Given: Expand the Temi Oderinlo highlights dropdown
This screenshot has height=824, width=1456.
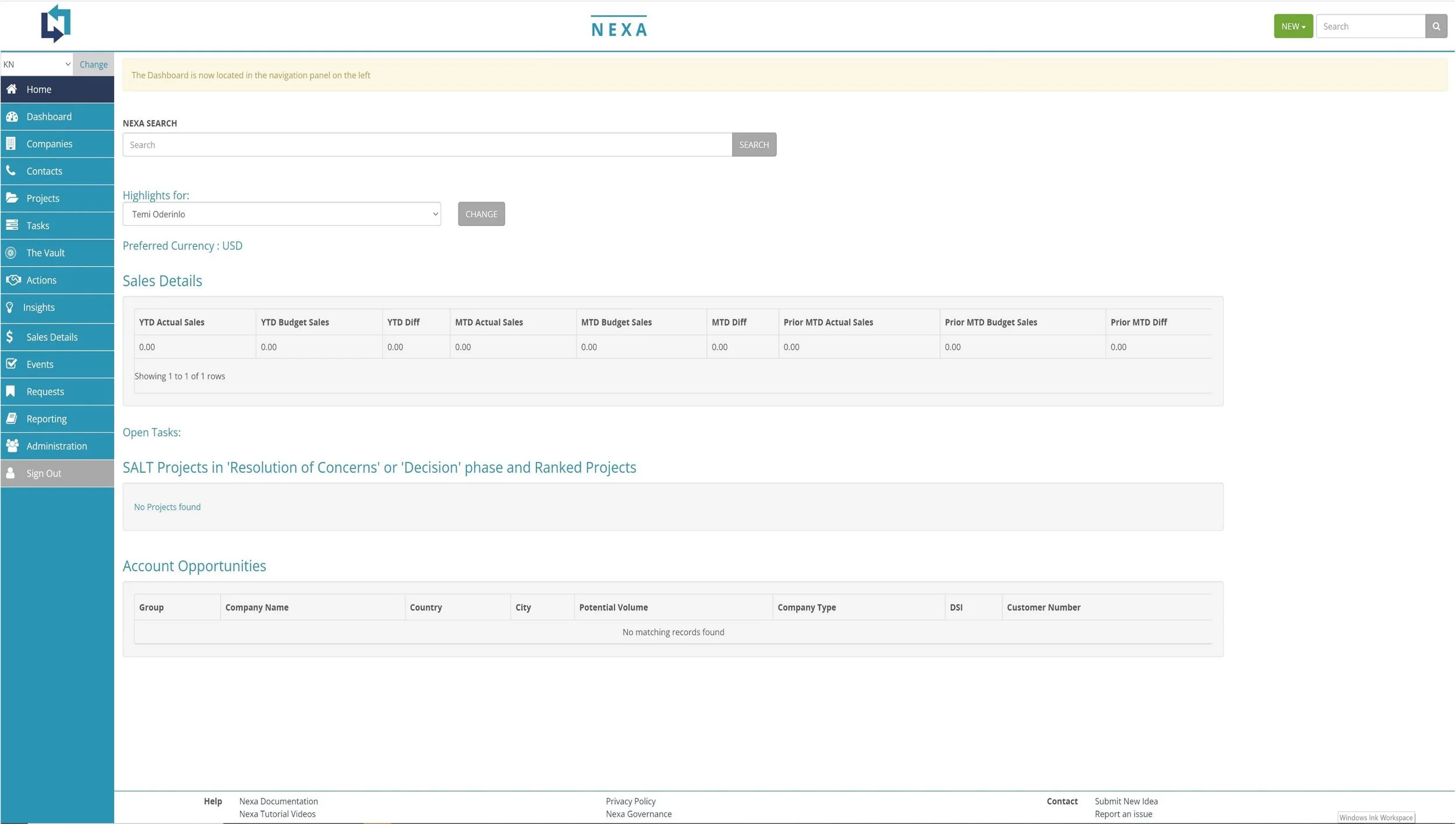Looking at the screenshot, I should [281, 214].
